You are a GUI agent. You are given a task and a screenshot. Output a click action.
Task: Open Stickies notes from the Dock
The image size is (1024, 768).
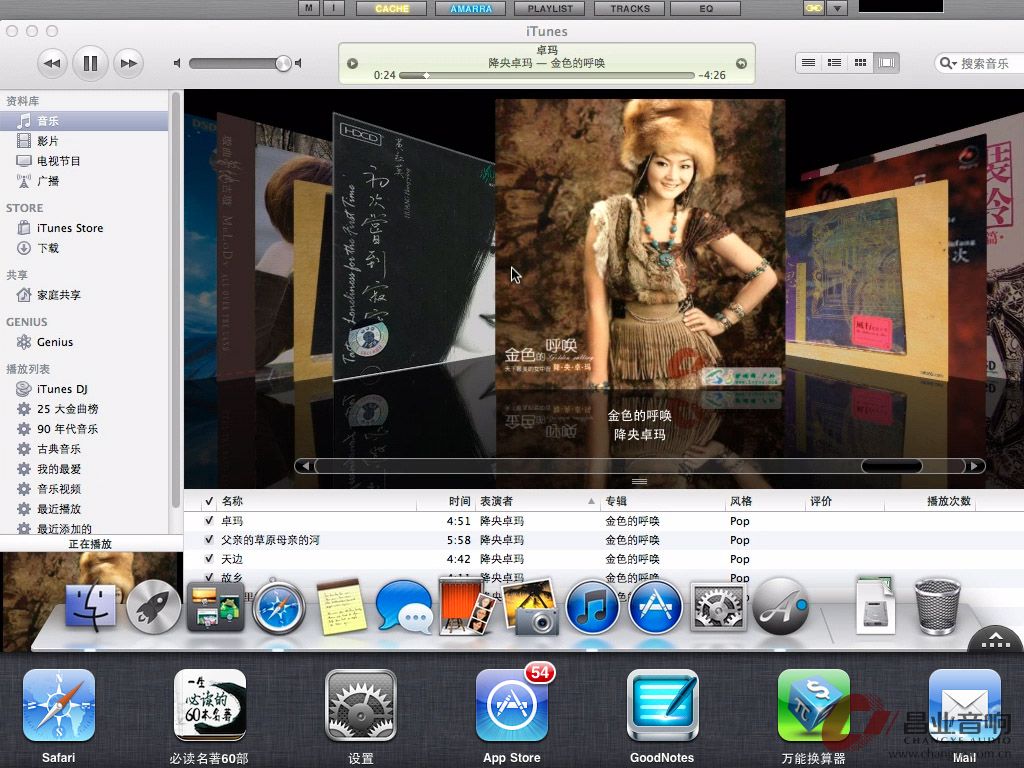click(341, 607)
